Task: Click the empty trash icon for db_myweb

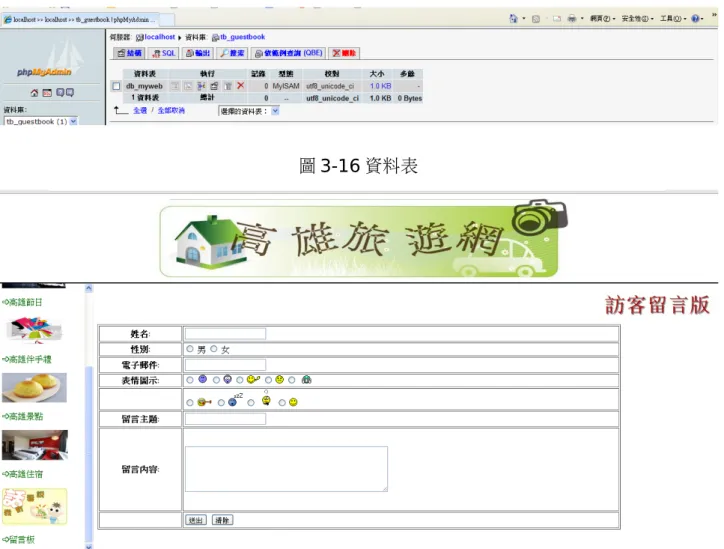Action: pos(228,86)
